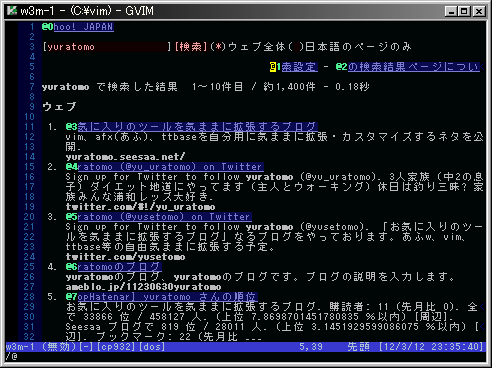Click the timestamp '[12/3/12 23:35:40]' in status line
This screenshot has height=368, width=492.
pyautogui.click(x=431, y=347)
